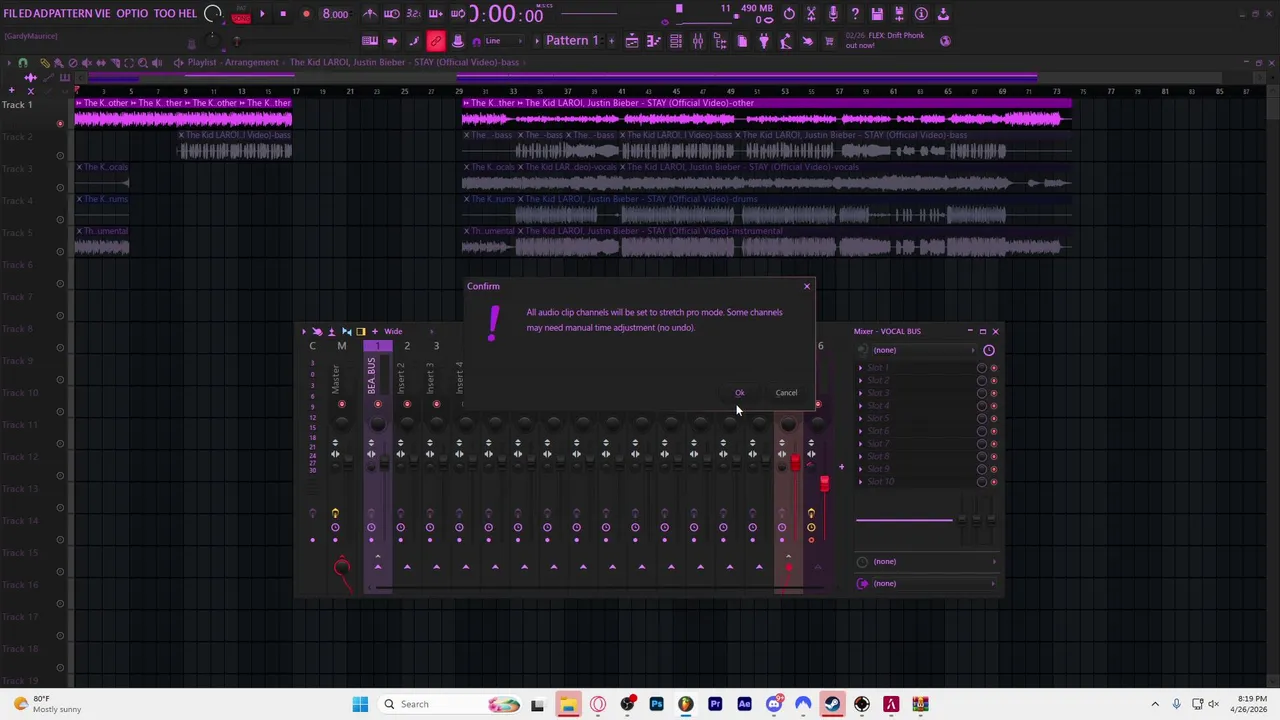The image size is (1280, 720).
Task: Toggle the red link-to-controller icon
Action: [435, 41]
